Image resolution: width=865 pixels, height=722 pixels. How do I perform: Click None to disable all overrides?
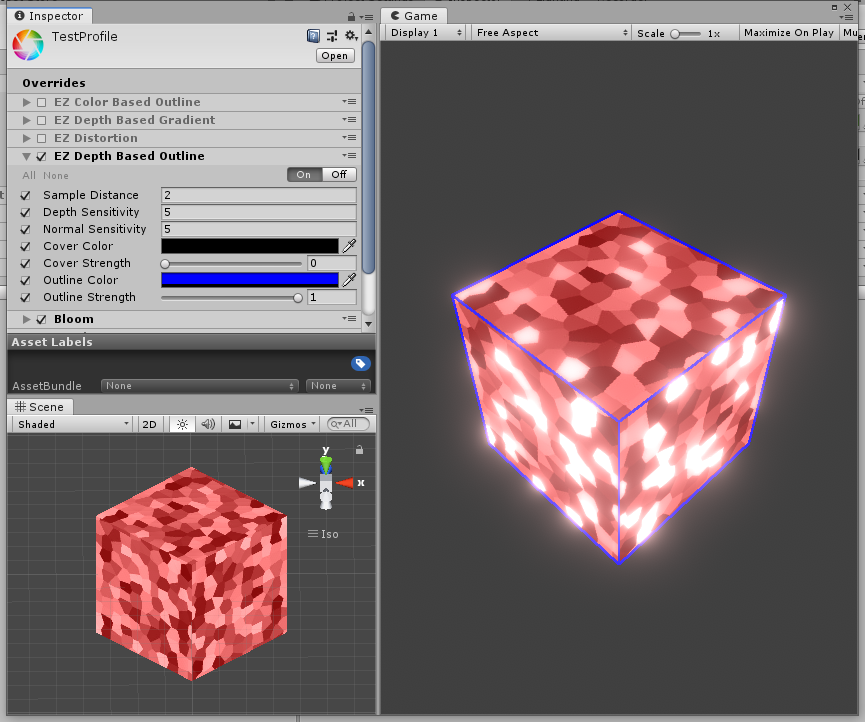click(x=56, y=175)
